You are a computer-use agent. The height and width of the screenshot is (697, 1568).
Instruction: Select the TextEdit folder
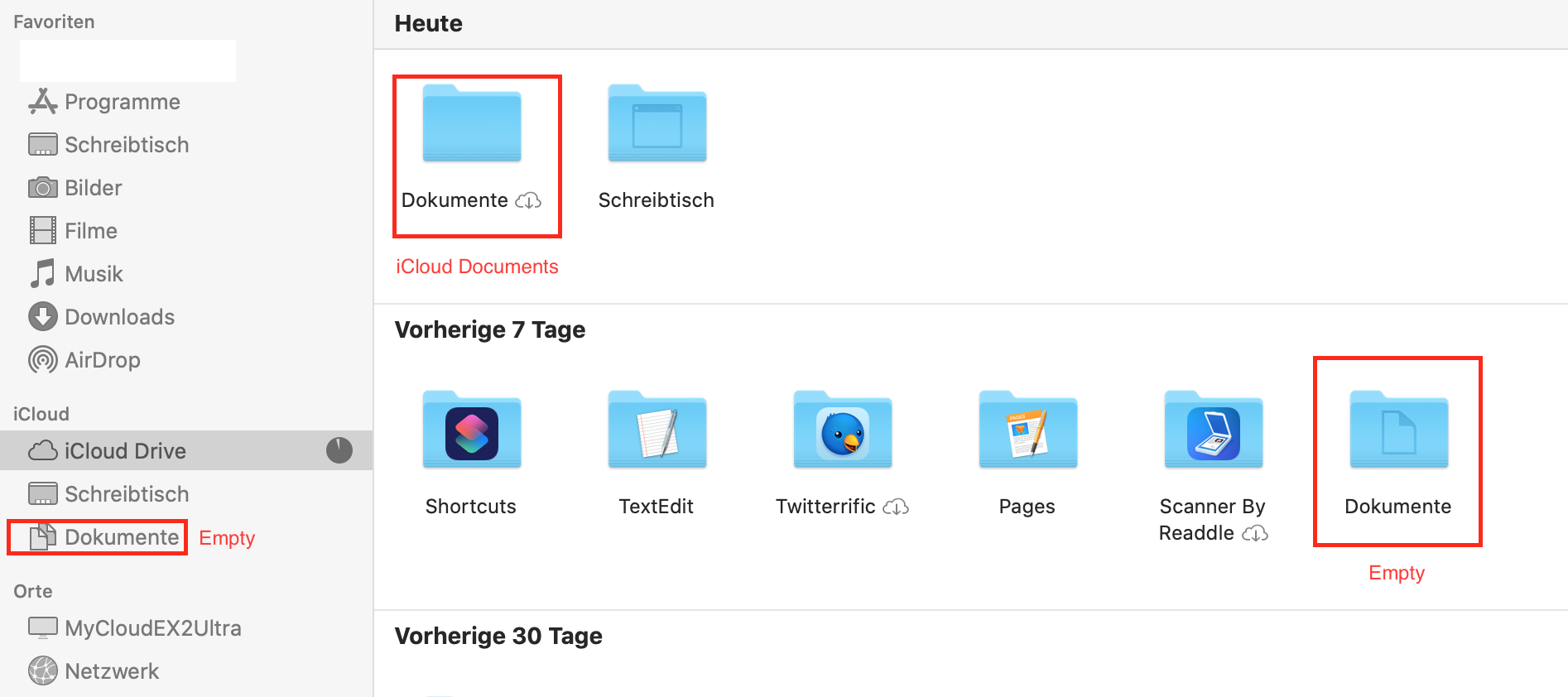(x=657, y=430)
